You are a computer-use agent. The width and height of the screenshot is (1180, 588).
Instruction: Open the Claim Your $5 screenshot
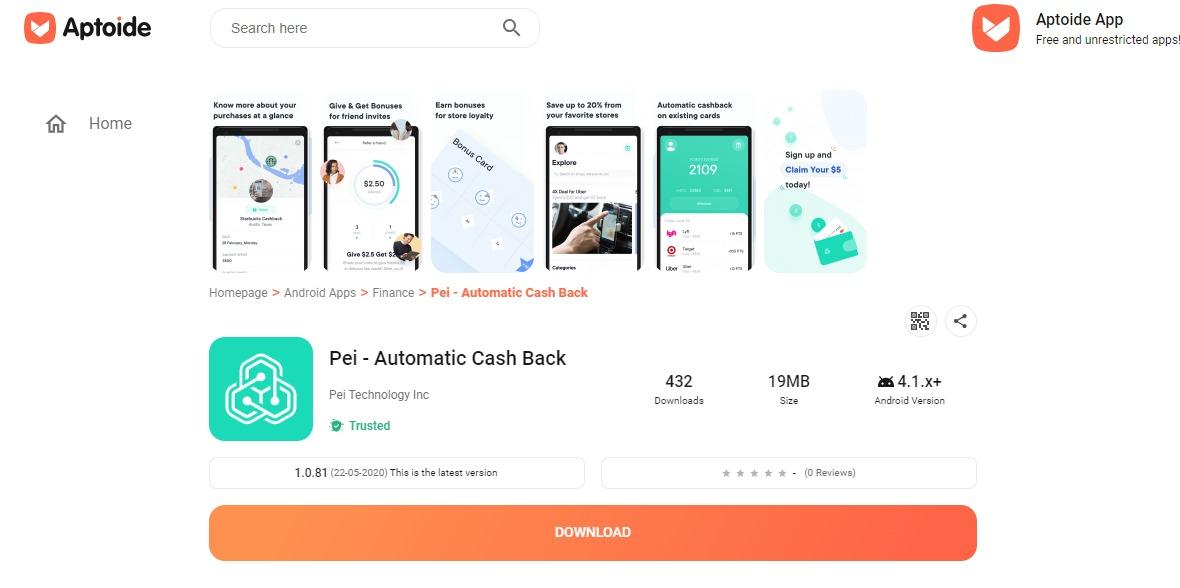click(815, 181)
